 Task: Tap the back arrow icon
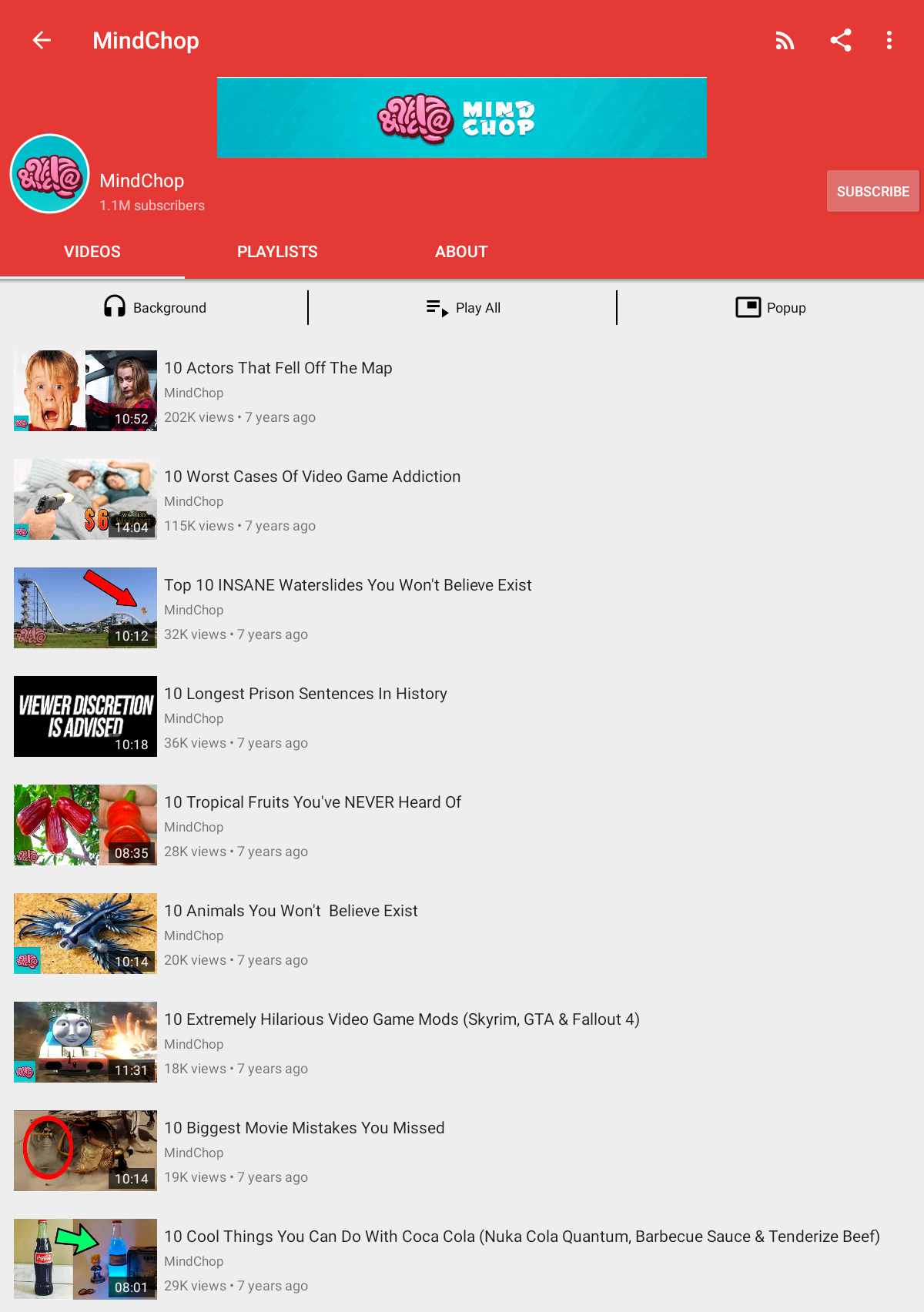point(42,40)
